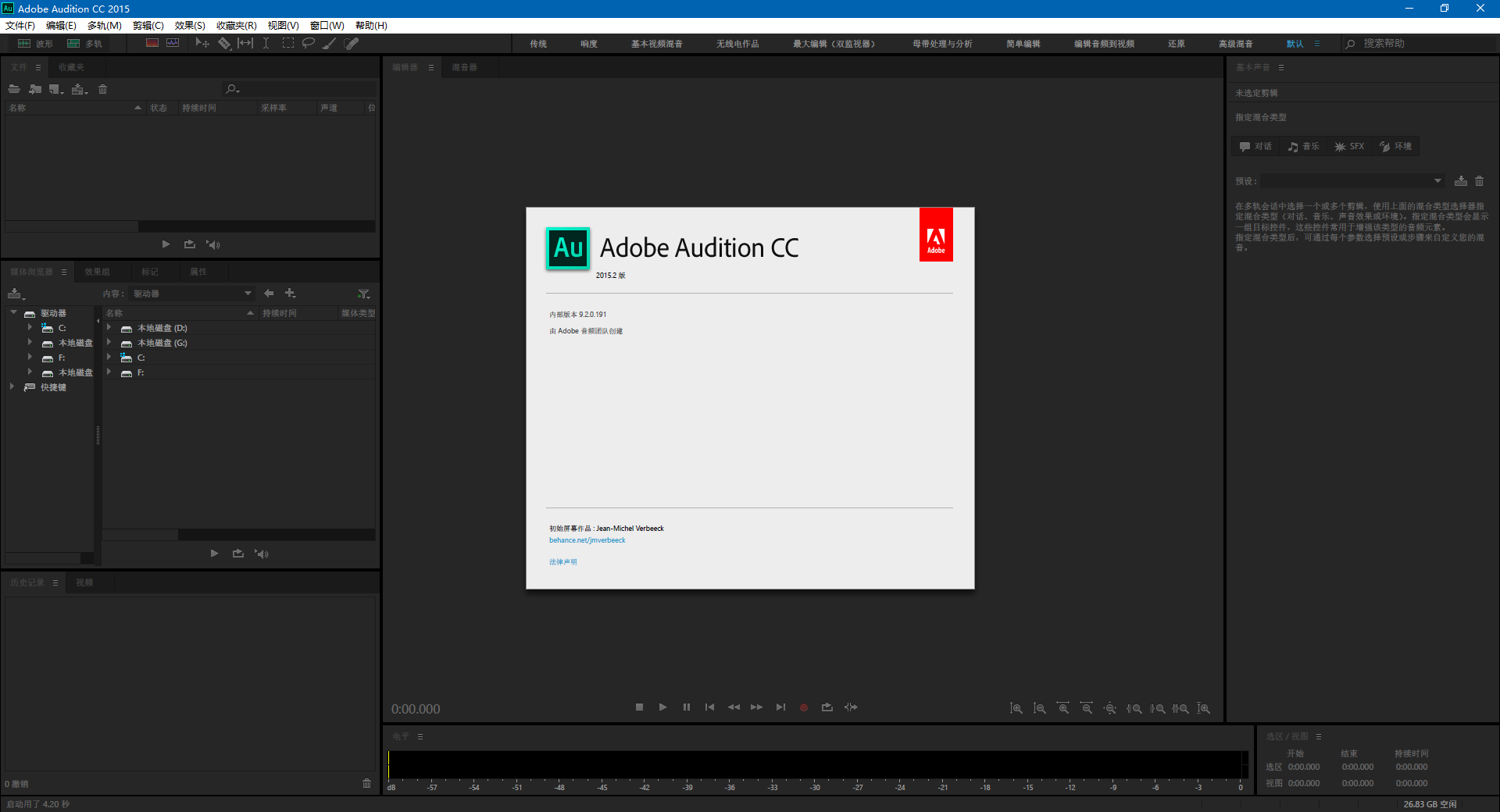The height and width of the screenshot is (812, 1500).
Task: Click zoom in time icon
Action: [1062, 708]
